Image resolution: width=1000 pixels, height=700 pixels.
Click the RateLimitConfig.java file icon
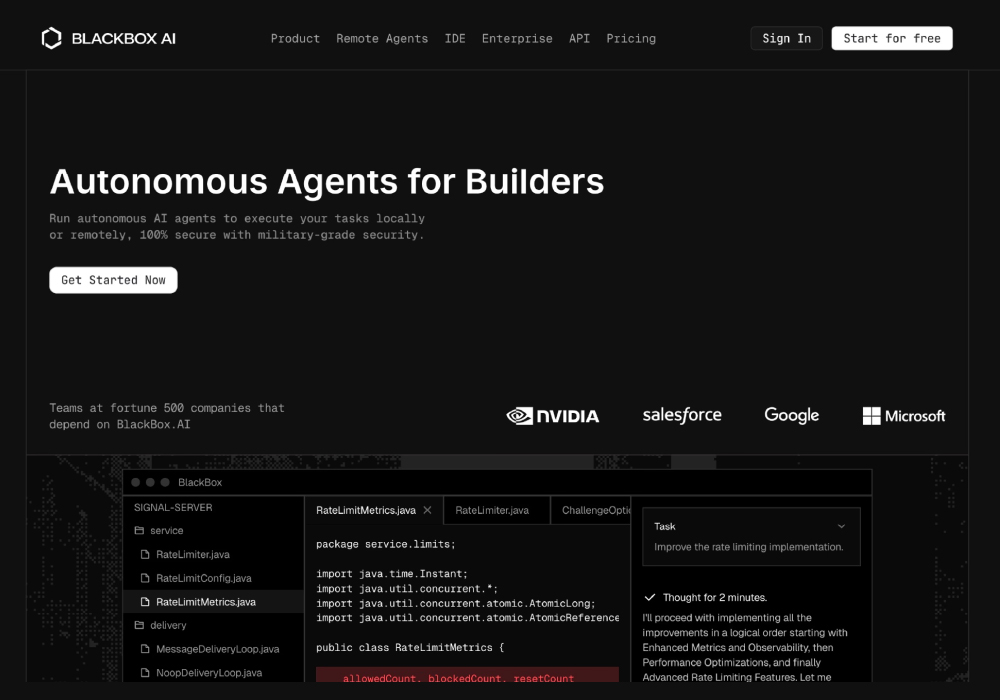coord(146,578)
